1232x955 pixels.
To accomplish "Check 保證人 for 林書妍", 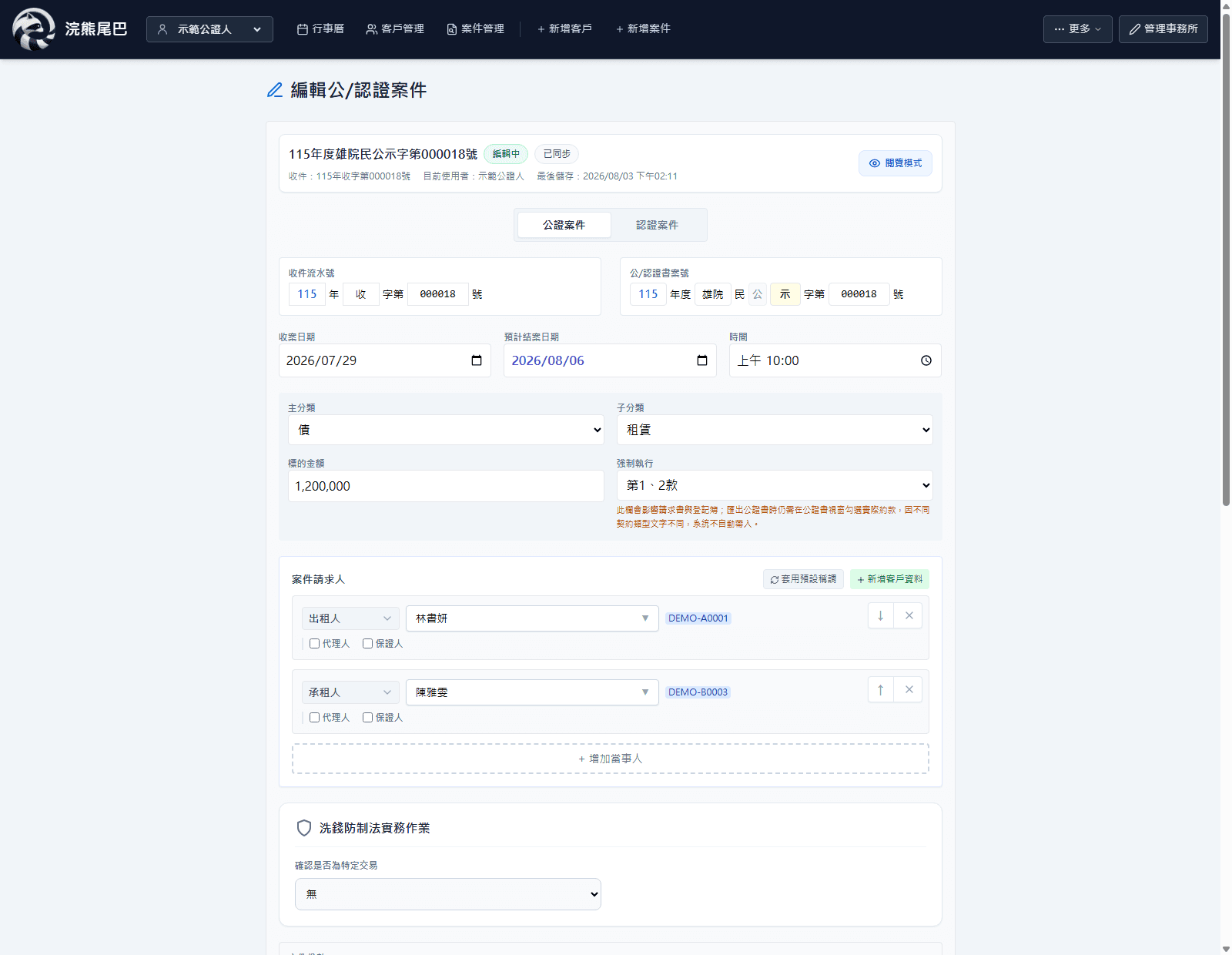I will pos(367,644).
